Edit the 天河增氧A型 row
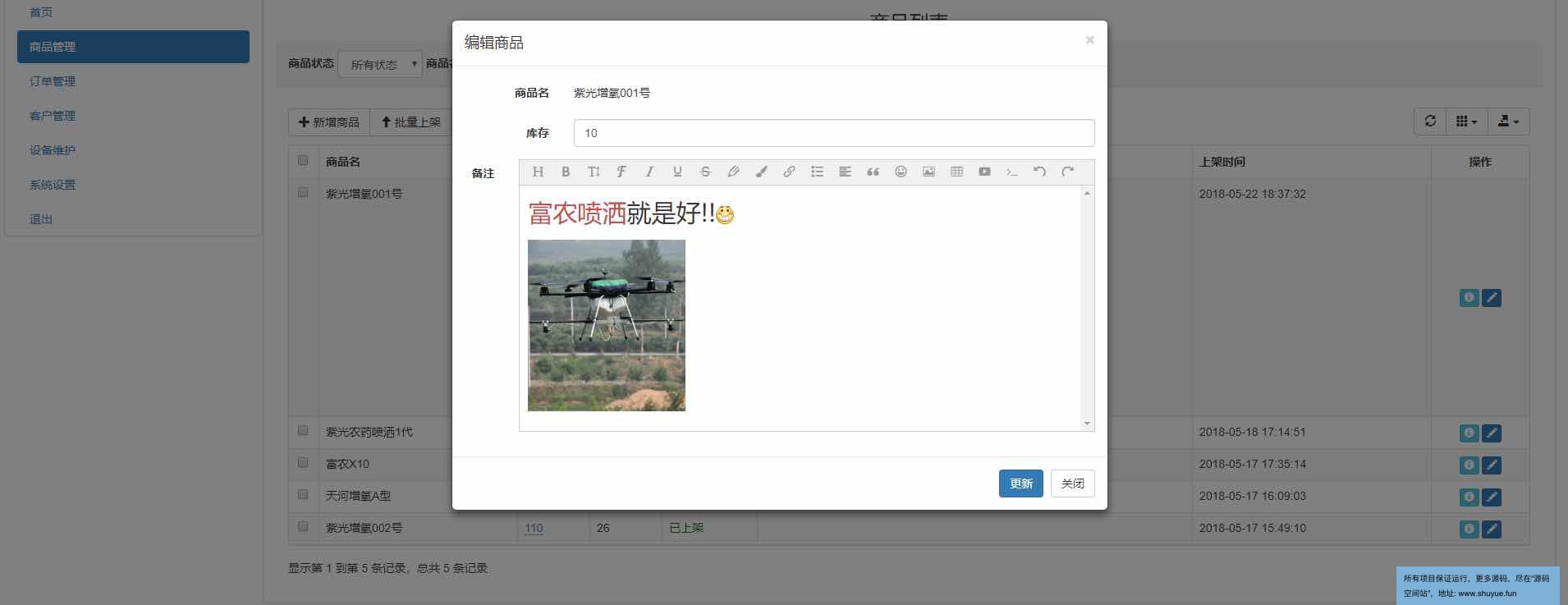This screenshot has height=605, width=1568. [x=1492, y=497]
